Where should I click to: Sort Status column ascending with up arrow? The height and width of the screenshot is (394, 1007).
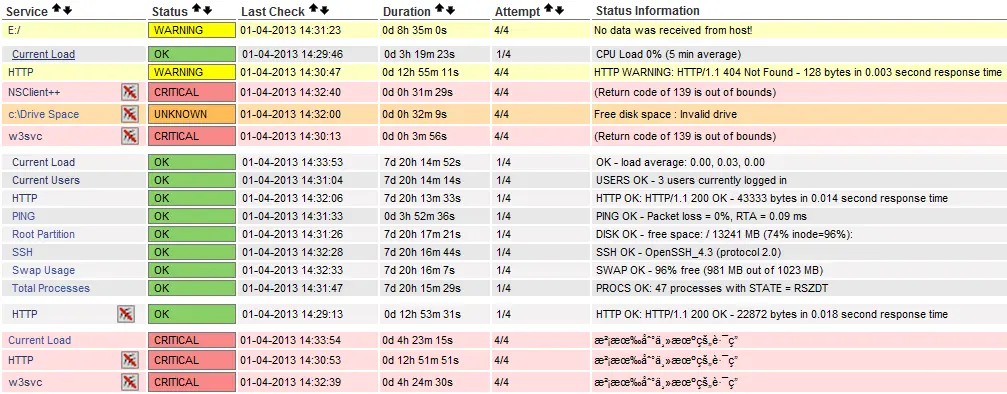(x=198, y=10)
